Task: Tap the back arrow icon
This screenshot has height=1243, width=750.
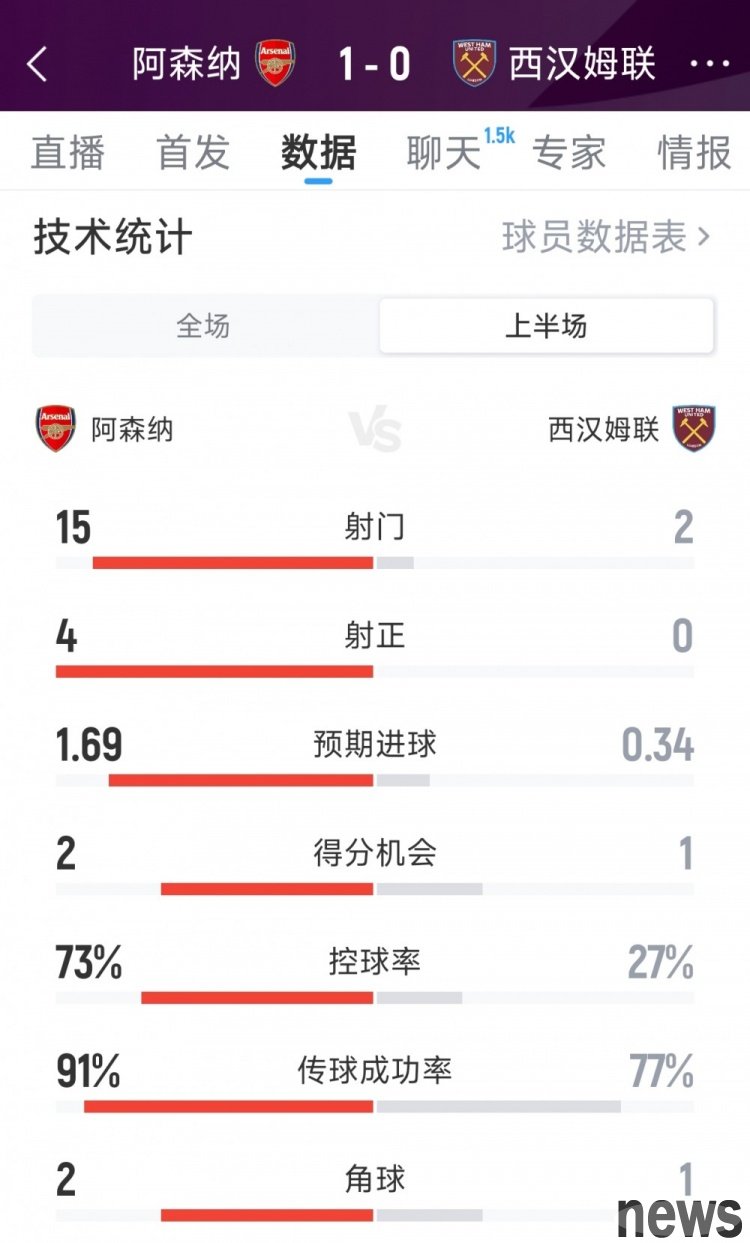Action: [x=37, y=64]
